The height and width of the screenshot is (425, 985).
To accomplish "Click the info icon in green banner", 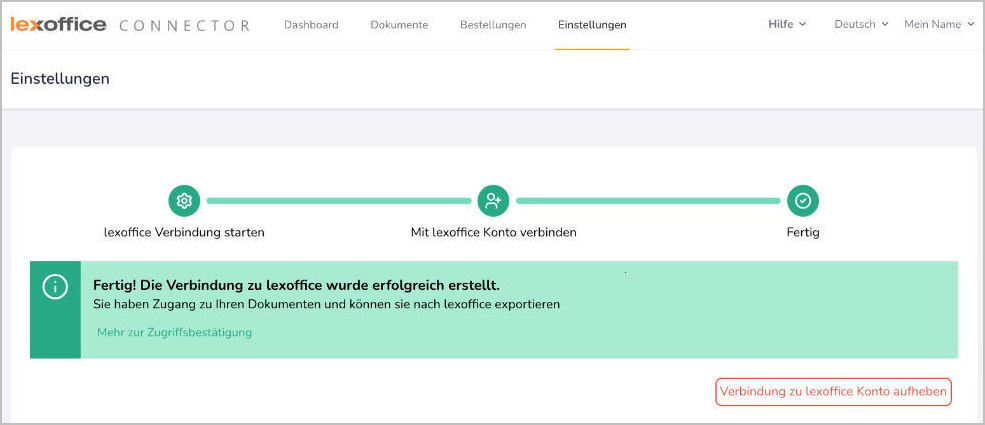I will pyautogui.click(x=55, y=287).
